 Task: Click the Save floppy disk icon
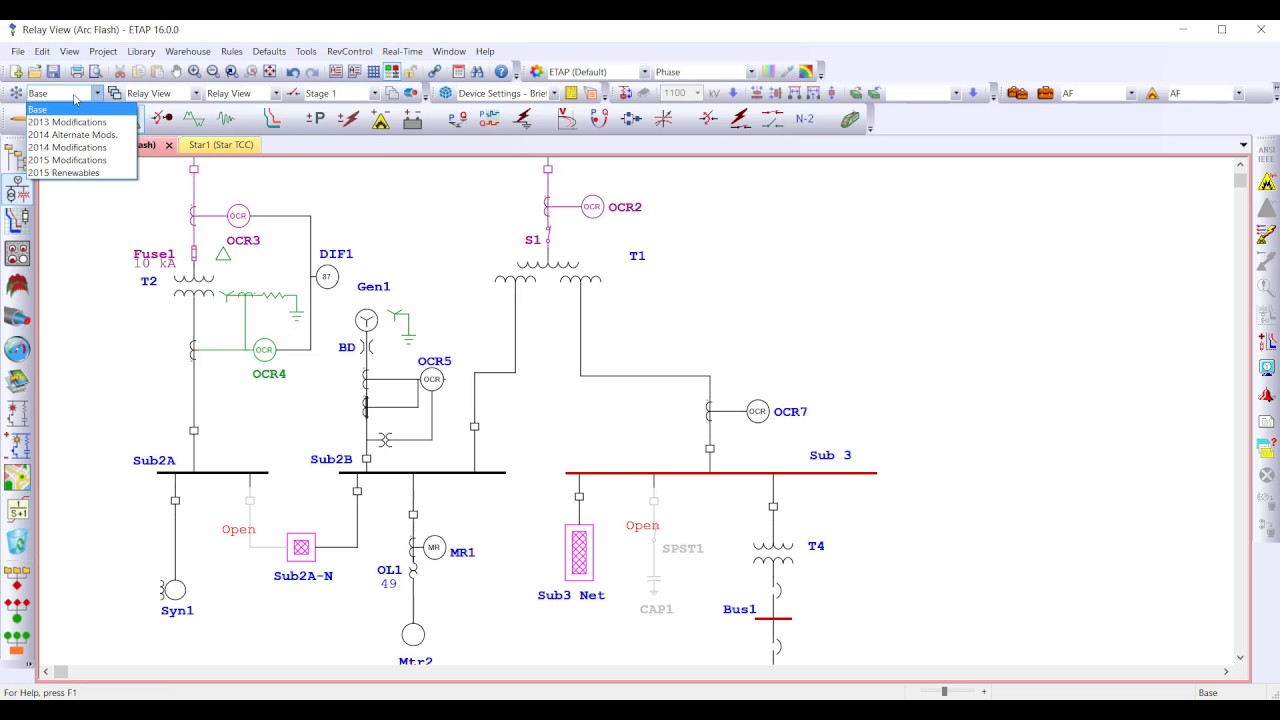54,72
